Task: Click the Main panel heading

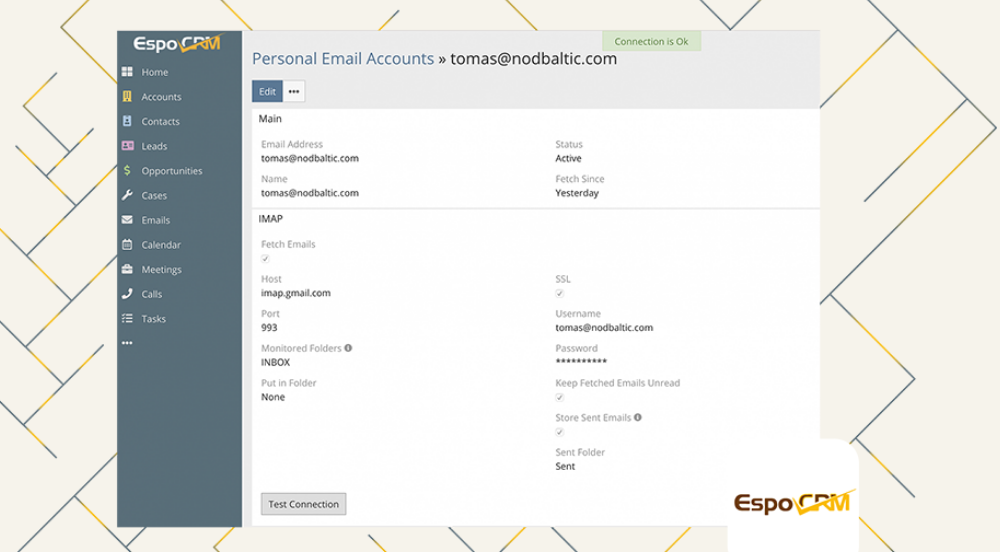Action: (270, 119)
